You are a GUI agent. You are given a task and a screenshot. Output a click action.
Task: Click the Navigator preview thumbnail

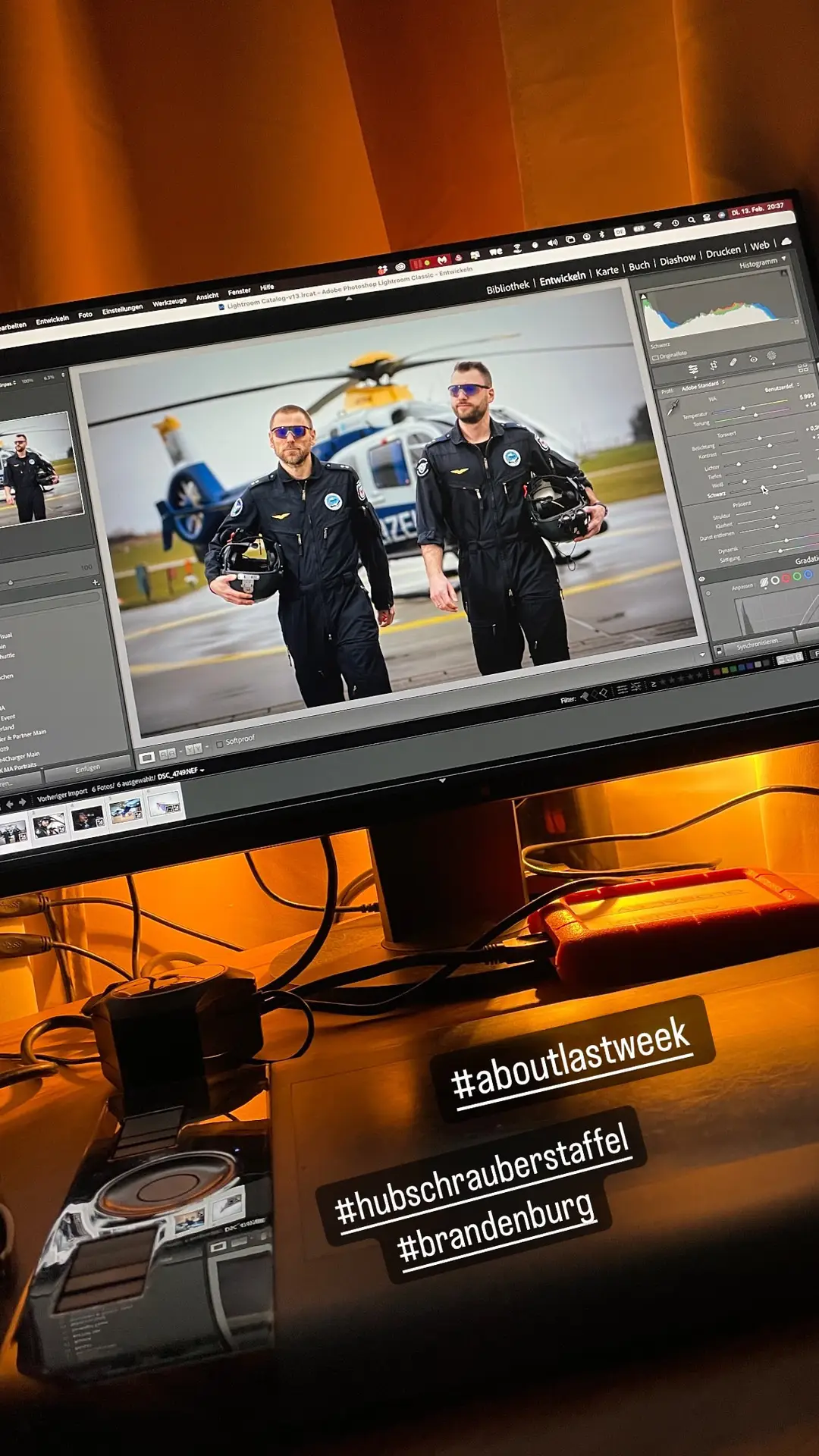point(39,469)
